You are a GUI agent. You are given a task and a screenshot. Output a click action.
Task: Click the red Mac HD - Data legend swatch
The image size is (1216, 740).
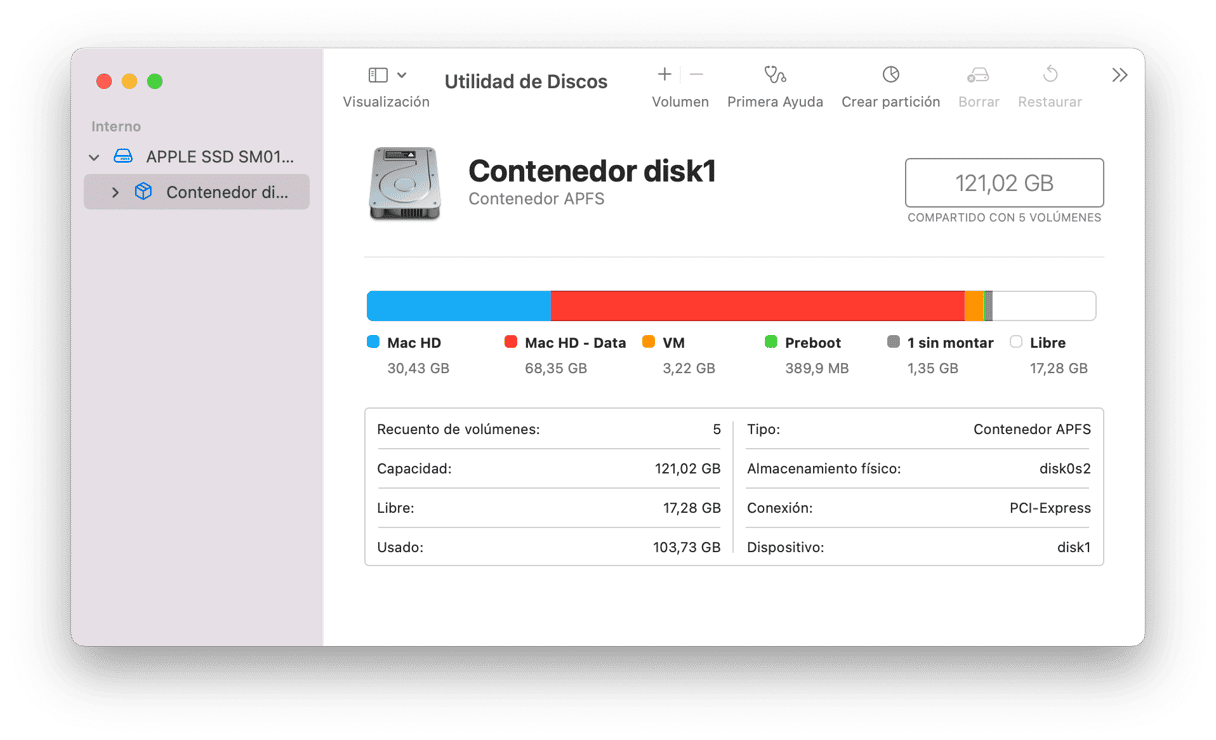point(511,342)
